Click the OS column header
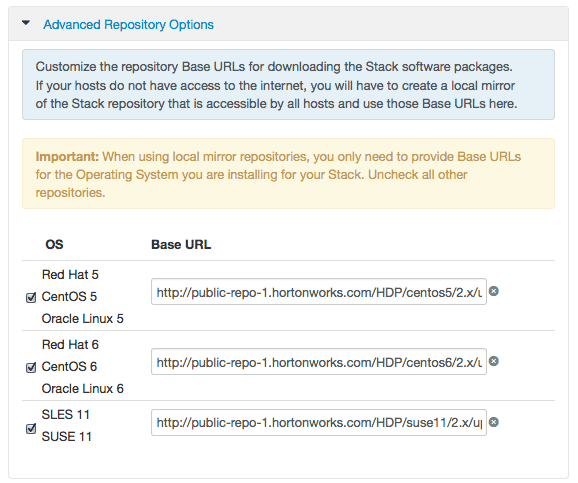Image resolution: width=578 pixels, height=483 pixels. point(54,244)
